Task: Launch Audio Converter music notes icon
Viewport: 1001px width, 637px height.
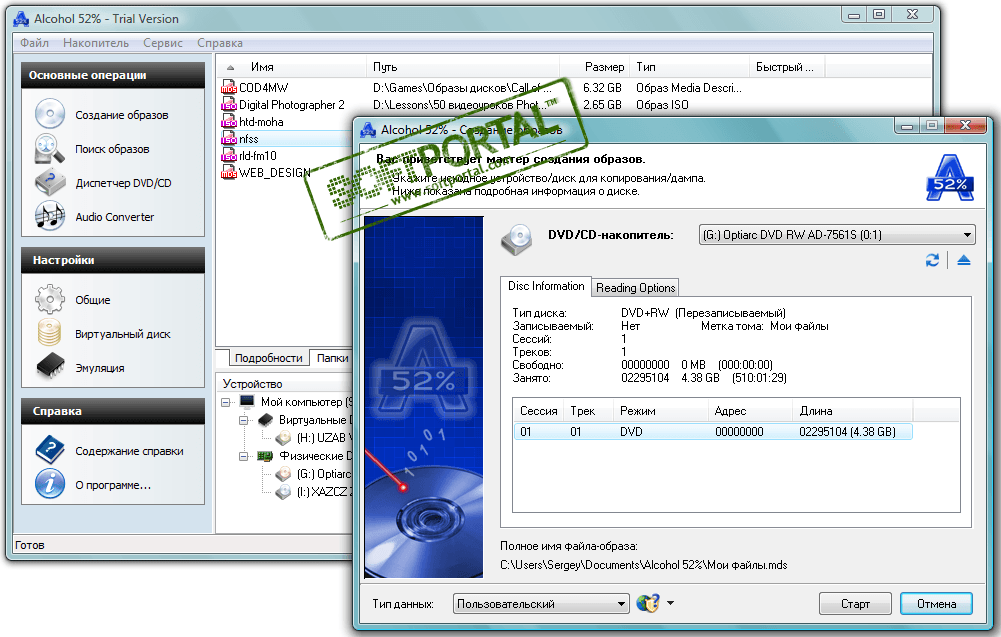Action: click(50, 216)
